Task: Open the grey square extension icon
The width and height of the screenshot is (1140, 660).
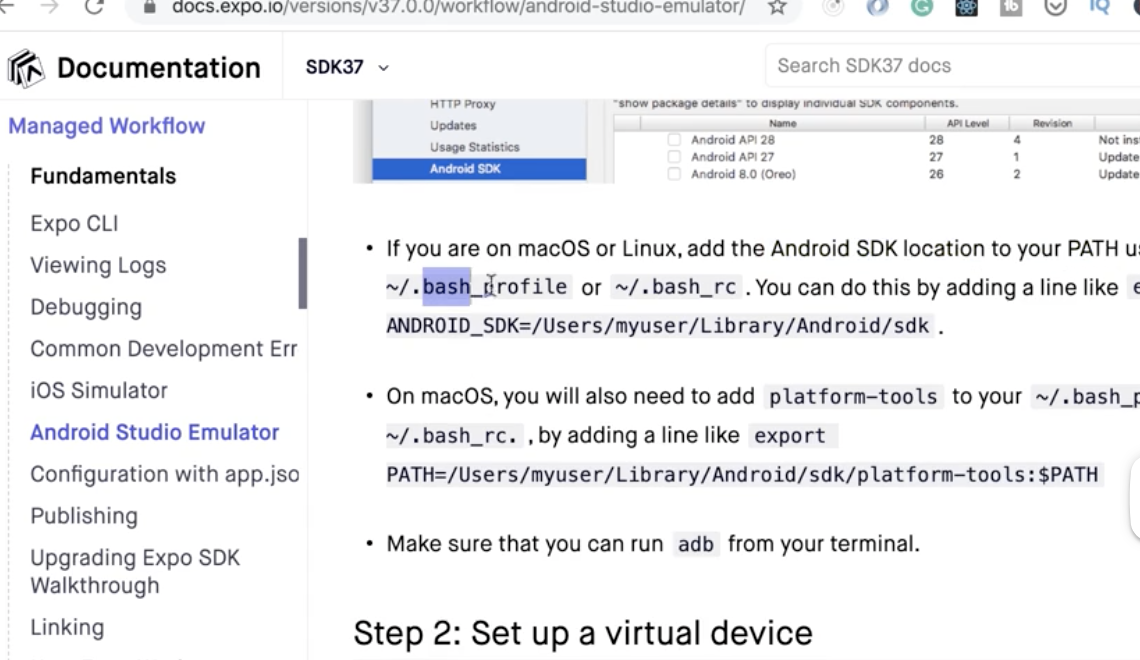Action: (x=1011, y=7)
